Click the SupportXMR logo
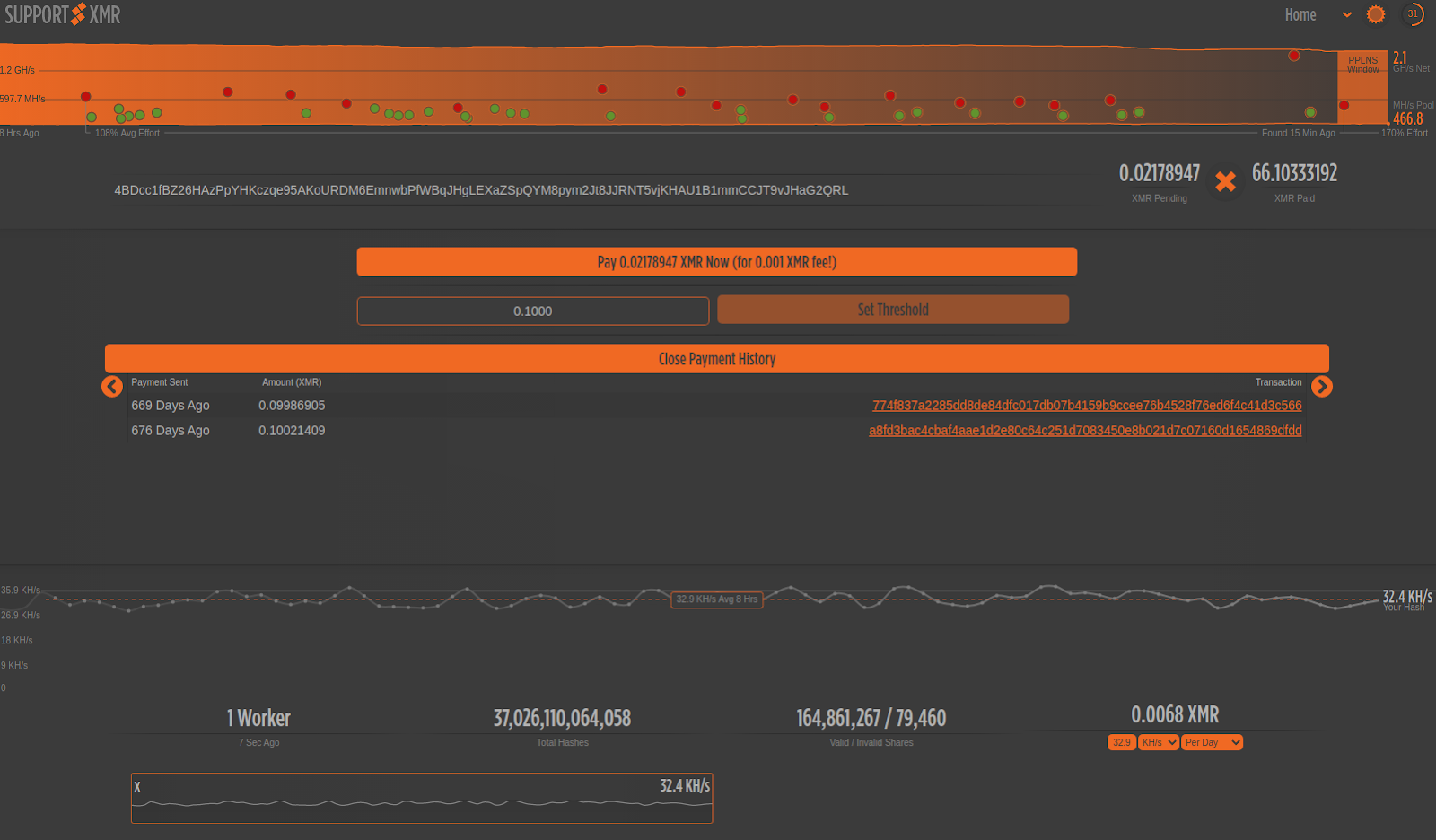 click(x=63, y=14)
